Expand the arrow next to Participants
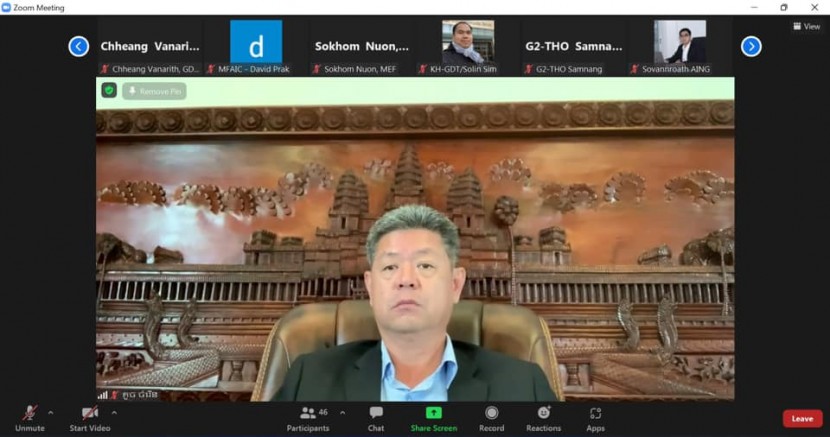The width and height of the screenshot is (830, 437). [342, 412]
